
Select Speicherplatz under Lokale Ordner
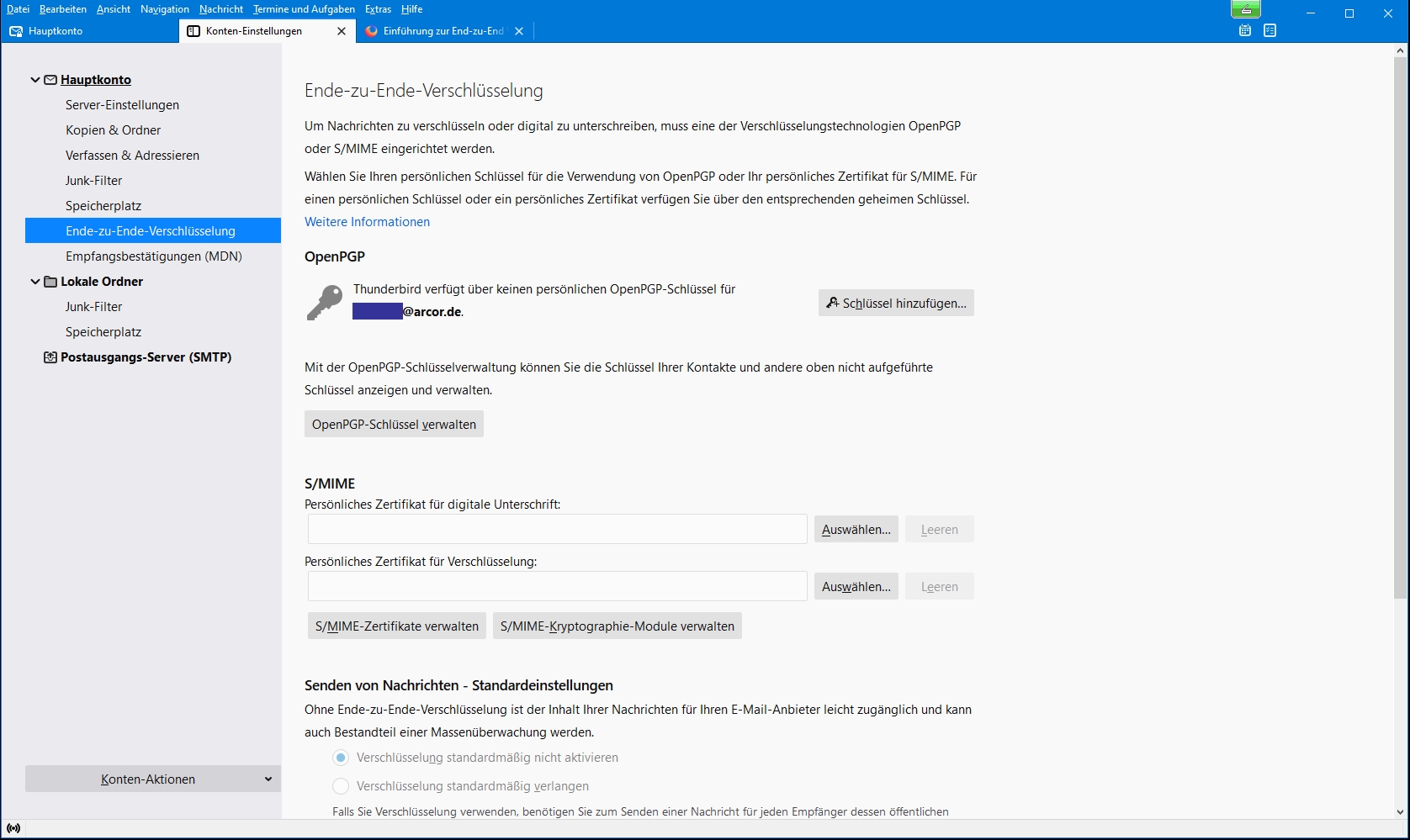[x=103, y=332]
